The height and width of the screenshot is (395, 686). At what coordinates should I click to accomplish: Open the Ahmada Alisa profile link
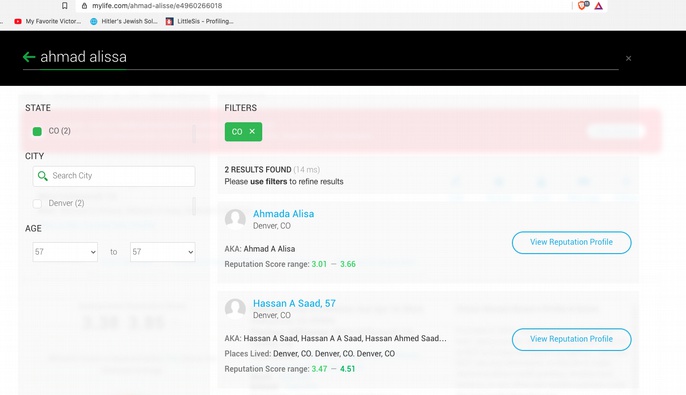pyautogui.click(x=284, y=214)
